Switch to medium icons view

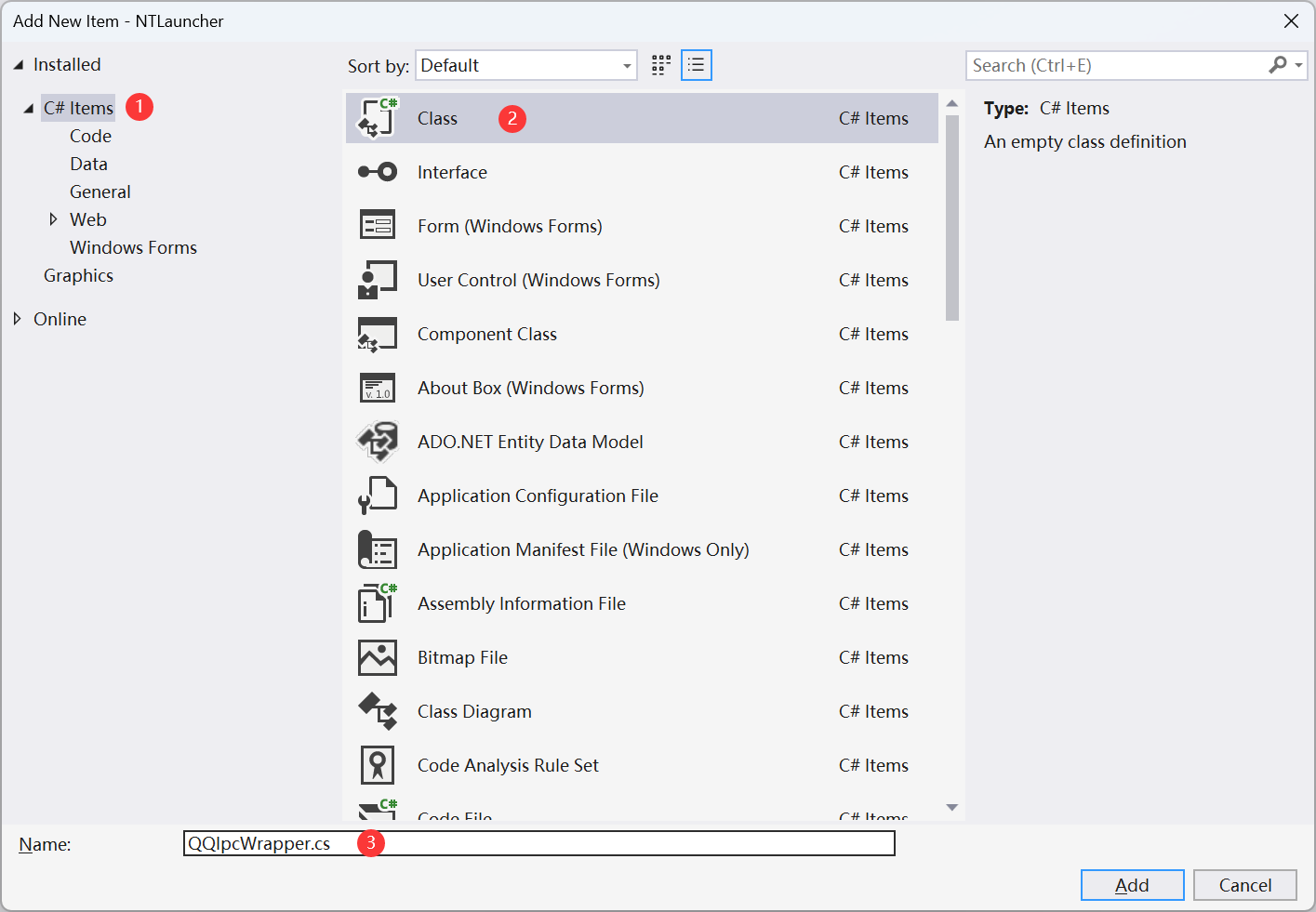[x=661, y=65]
